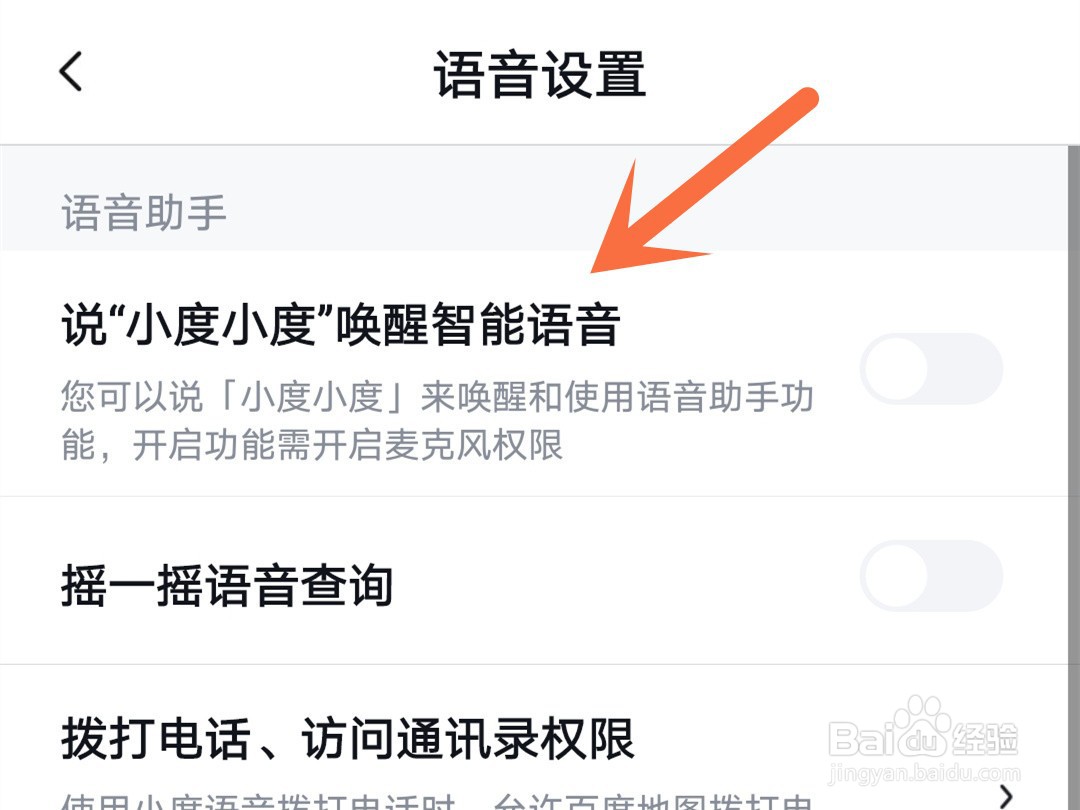Turn on the 摇一摇语音查询 switch
Viewport: 1080px width, 810px height.
931,576
